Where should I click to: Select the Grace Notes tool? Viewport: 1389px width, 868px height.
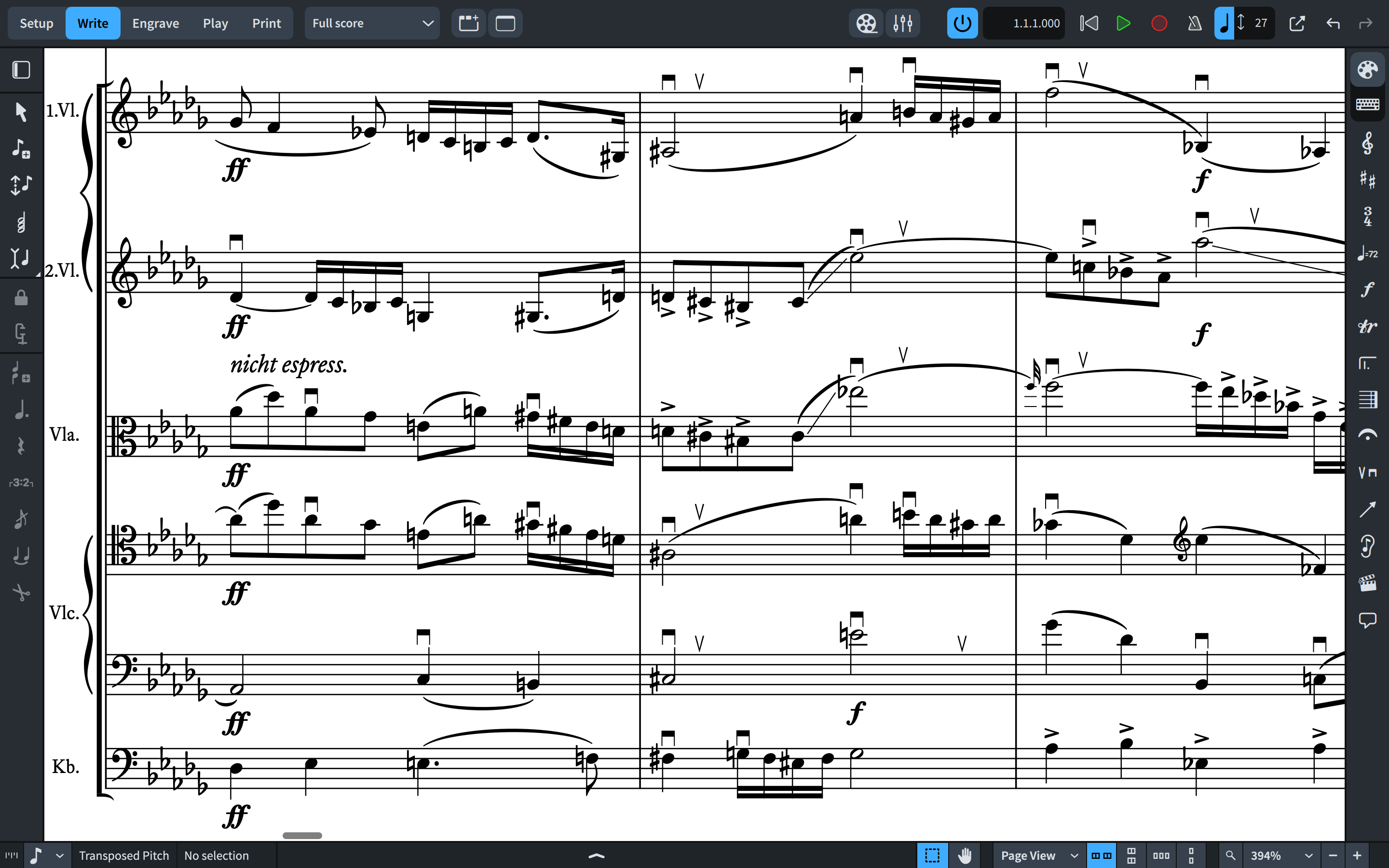[x=21, y=373]
